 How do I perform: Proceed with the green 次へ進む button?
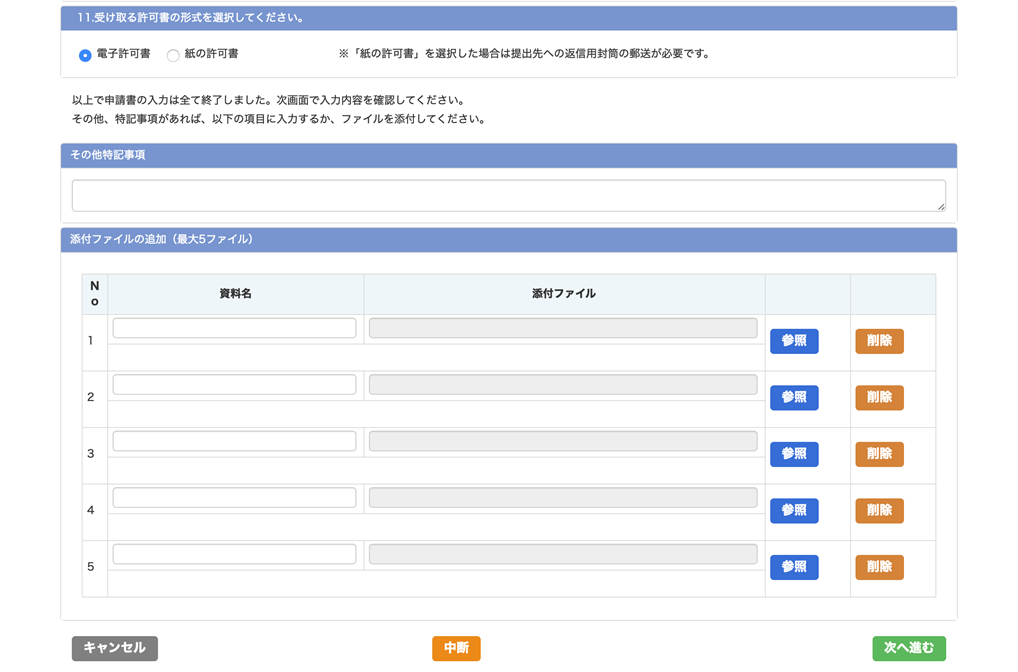tap(908, 648)
